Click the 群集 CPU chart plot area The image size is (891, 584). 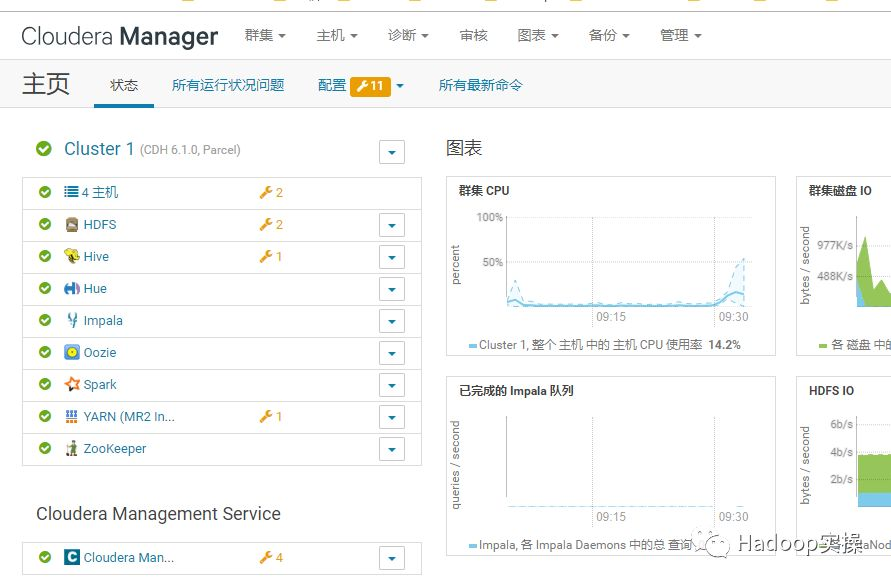tap(628, 262)
